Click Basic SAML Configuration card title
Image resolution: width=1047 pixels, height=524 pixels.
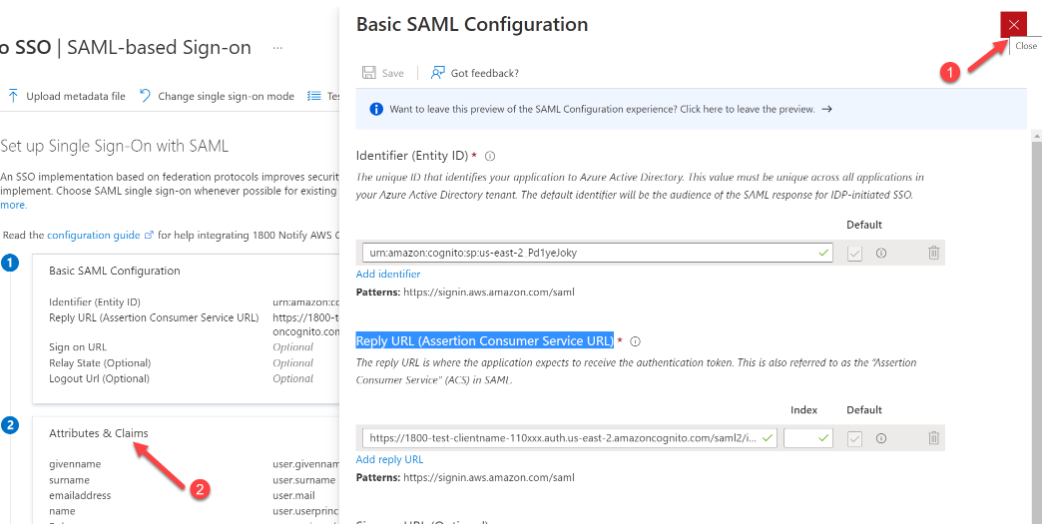[x=114, y=271]
